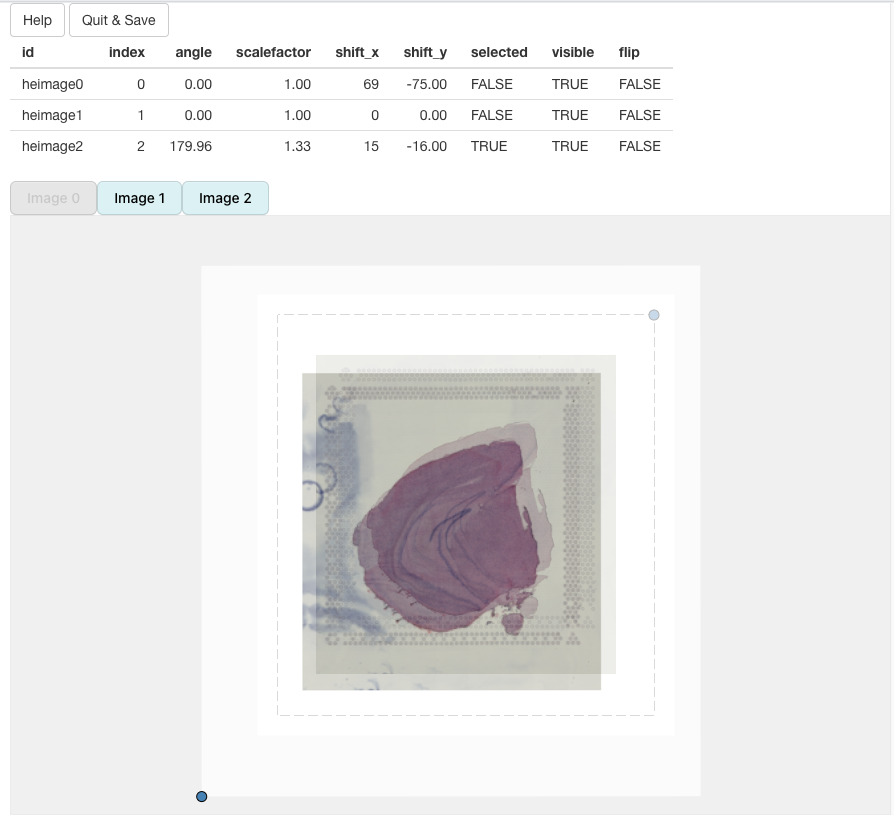Click the shift_x value 15 for heimage2
The width and height of the screenshot is (894, 815).
(371, 146)
